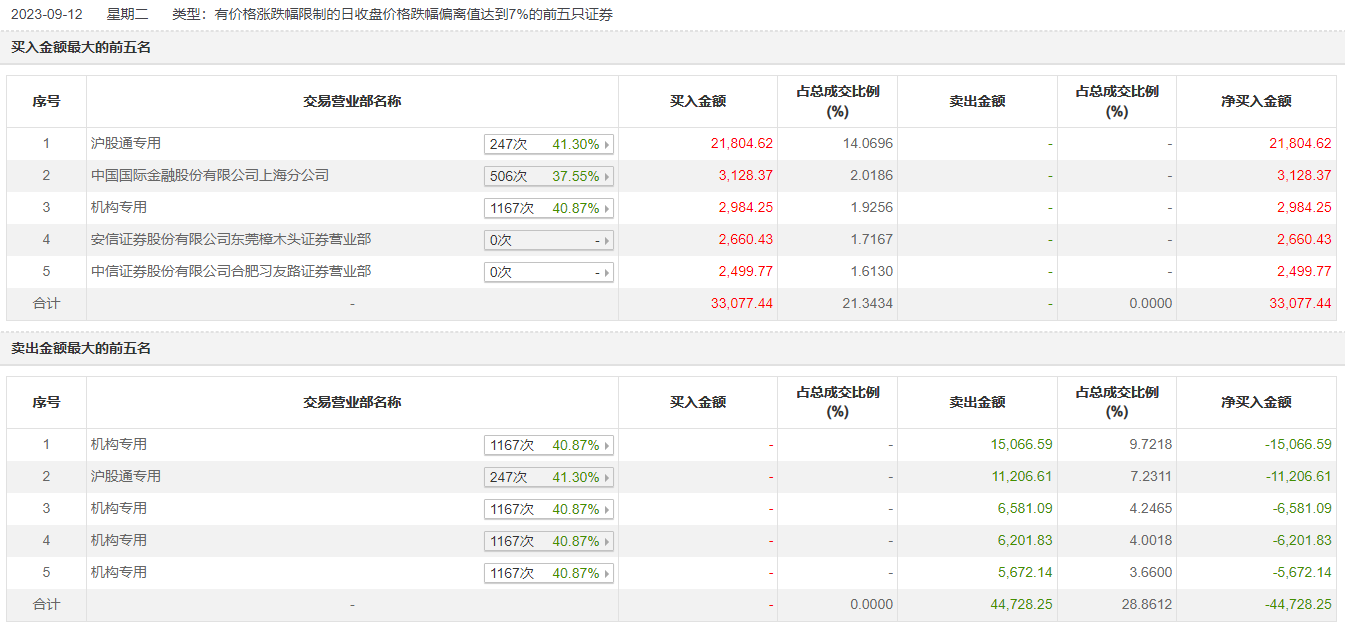Viewport: 1345px width, 628px height.
Task: Click the 15,066.59 sell amount cell
Action: (x=1021, y=445)
